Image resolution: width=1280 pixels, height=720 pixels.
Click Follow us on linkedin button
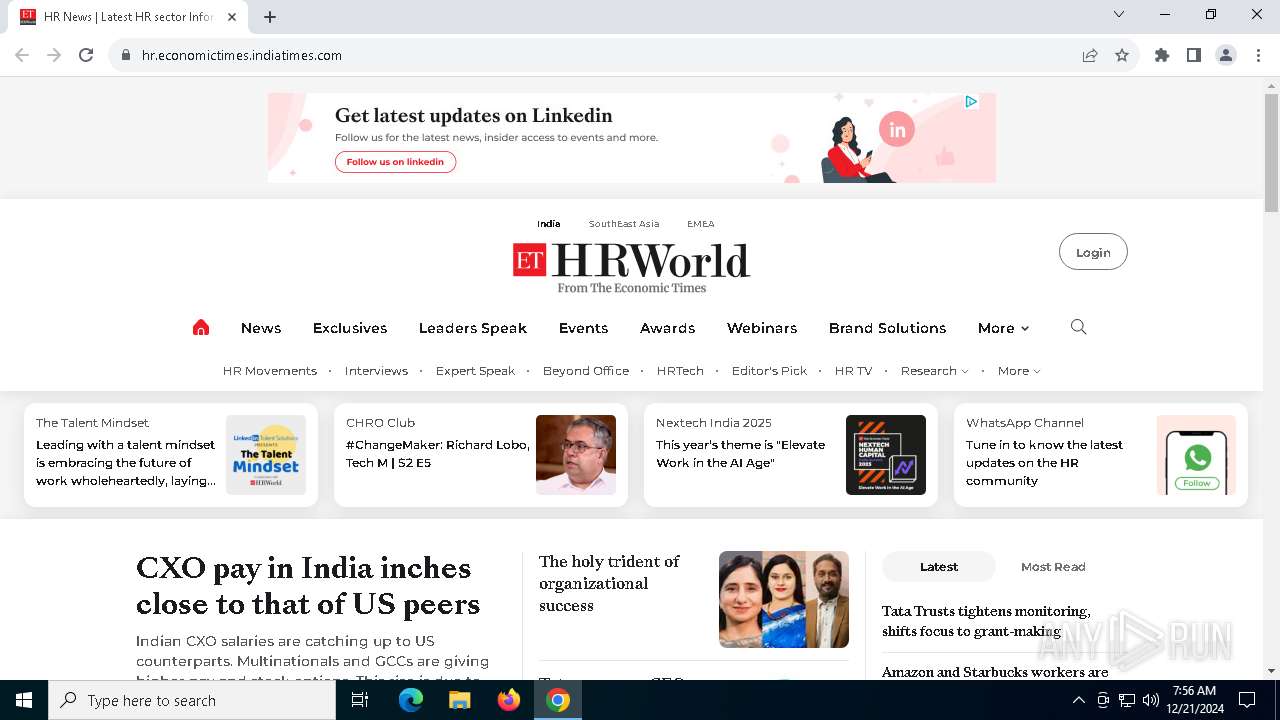click(x=395, y=162)
